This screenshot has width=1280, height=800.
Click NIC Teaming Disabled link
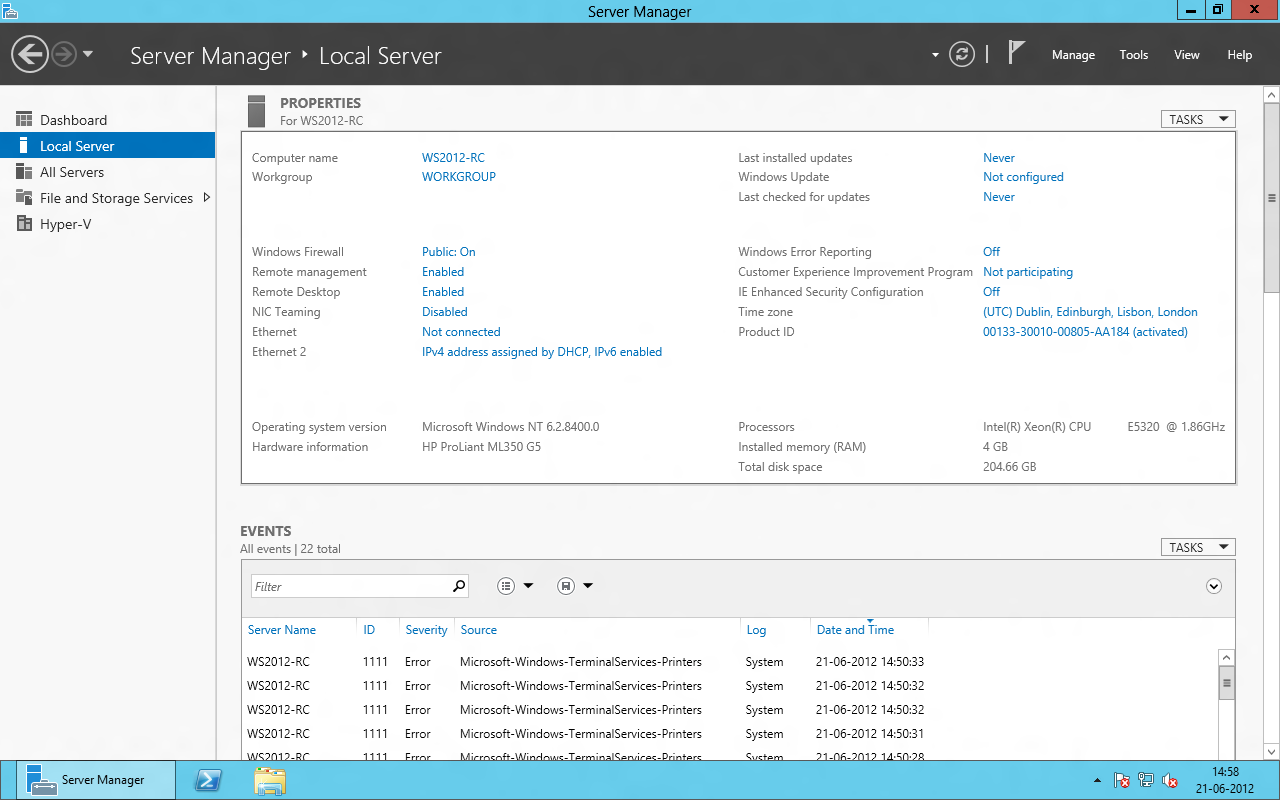(x=445, y=312)
